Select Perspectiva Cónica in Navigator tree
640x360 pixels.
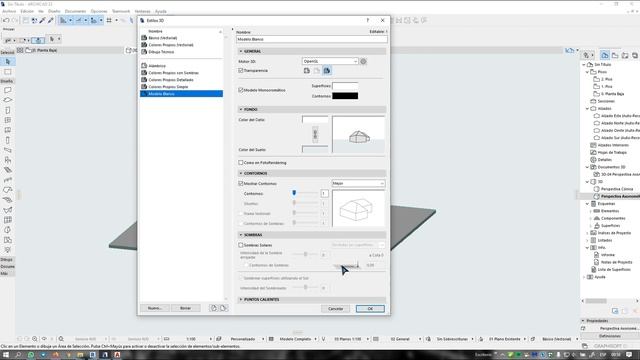click(617, 189)
